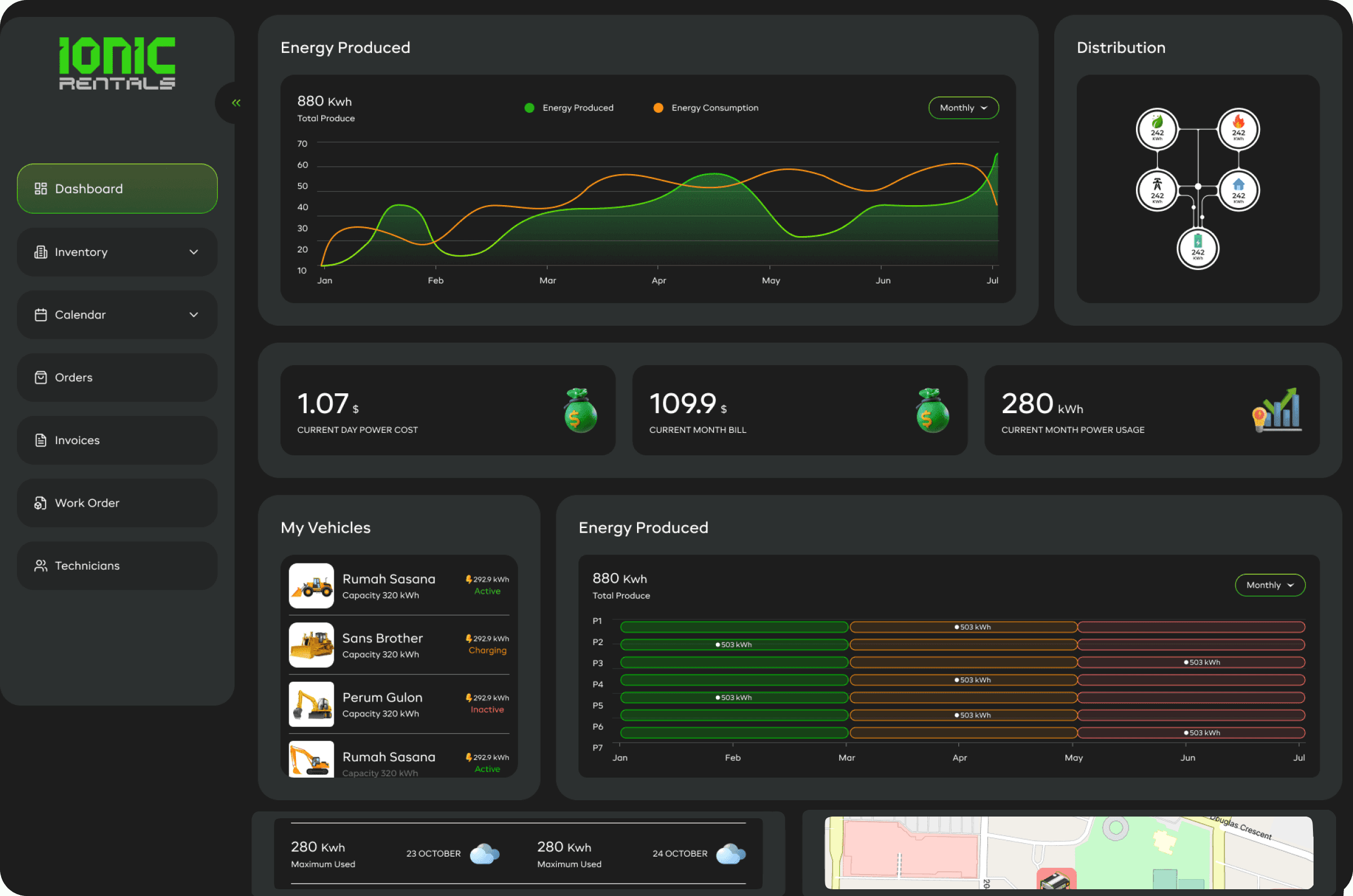This screenshot has height=896, width=1353.
Task: Click the battery node in Distribution
Action: coord(1197,249)
